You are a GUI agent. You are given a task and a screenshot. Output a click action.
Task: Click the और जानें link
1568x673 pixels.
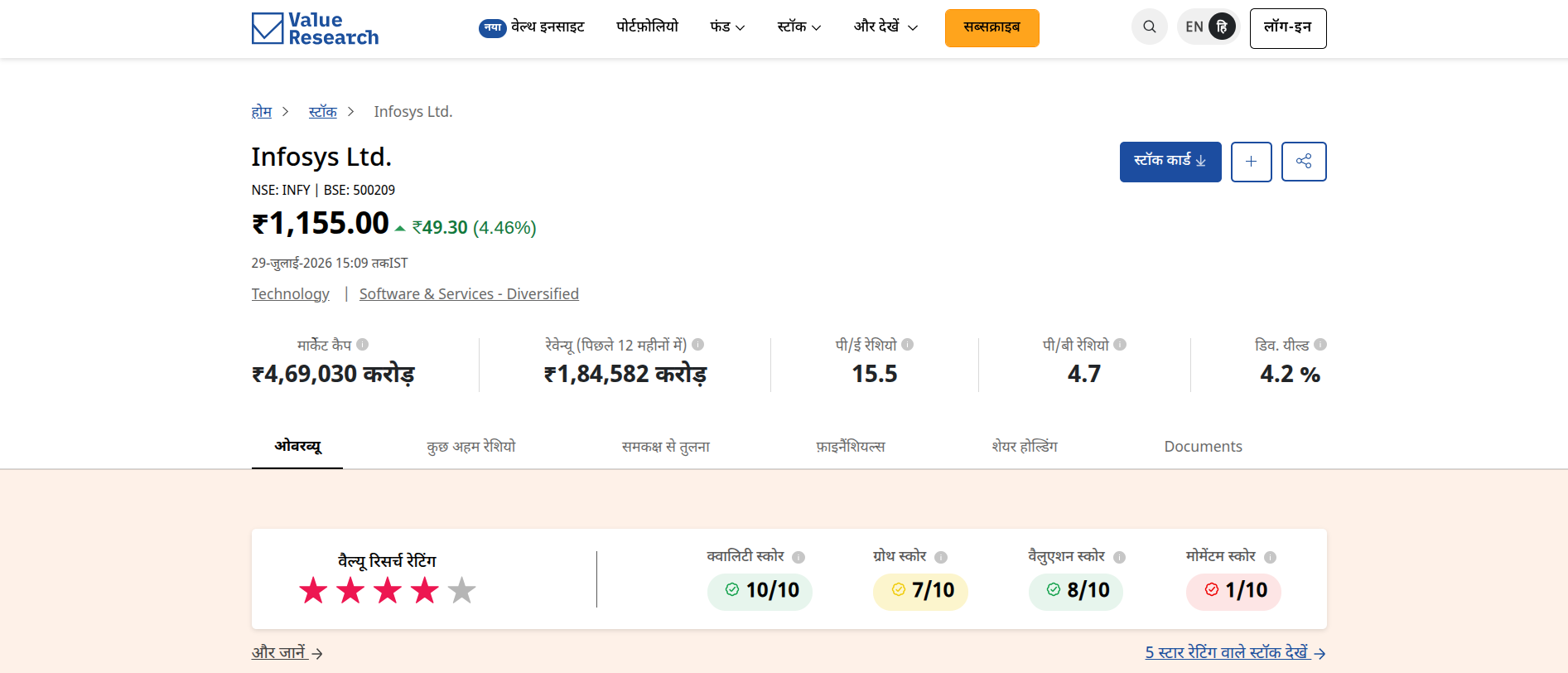[x=287, y=653]
